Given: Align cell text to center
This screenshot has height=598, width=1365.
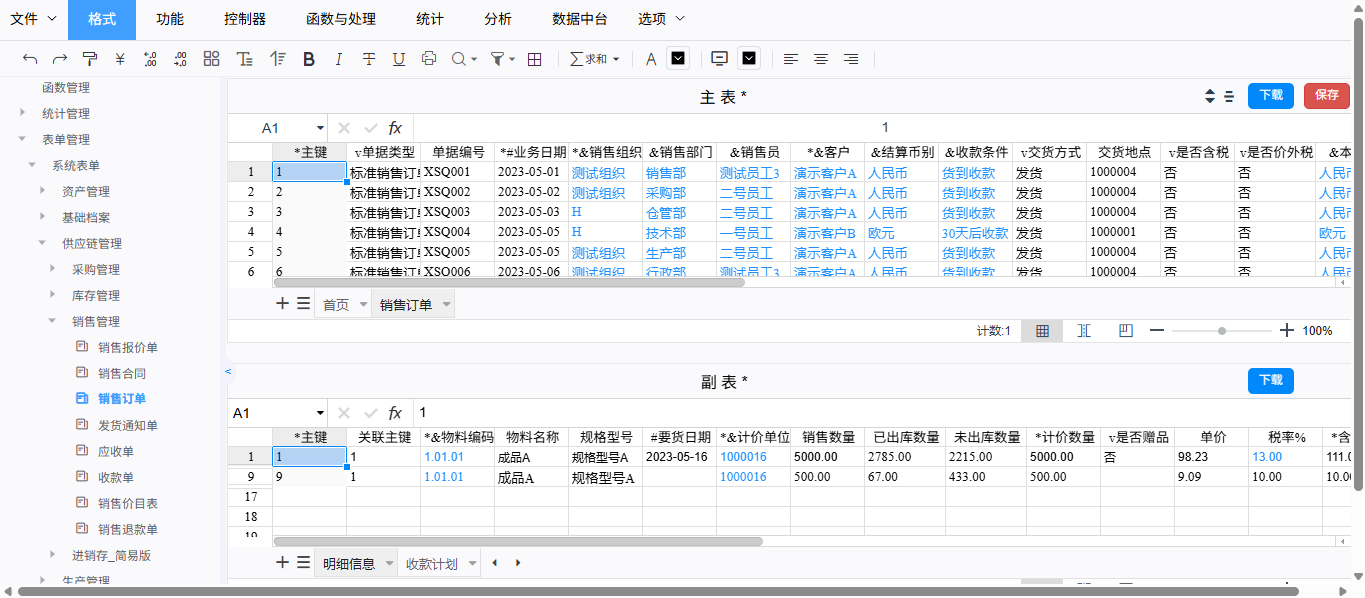Looking at the screenshot, I should coord(821,59).
